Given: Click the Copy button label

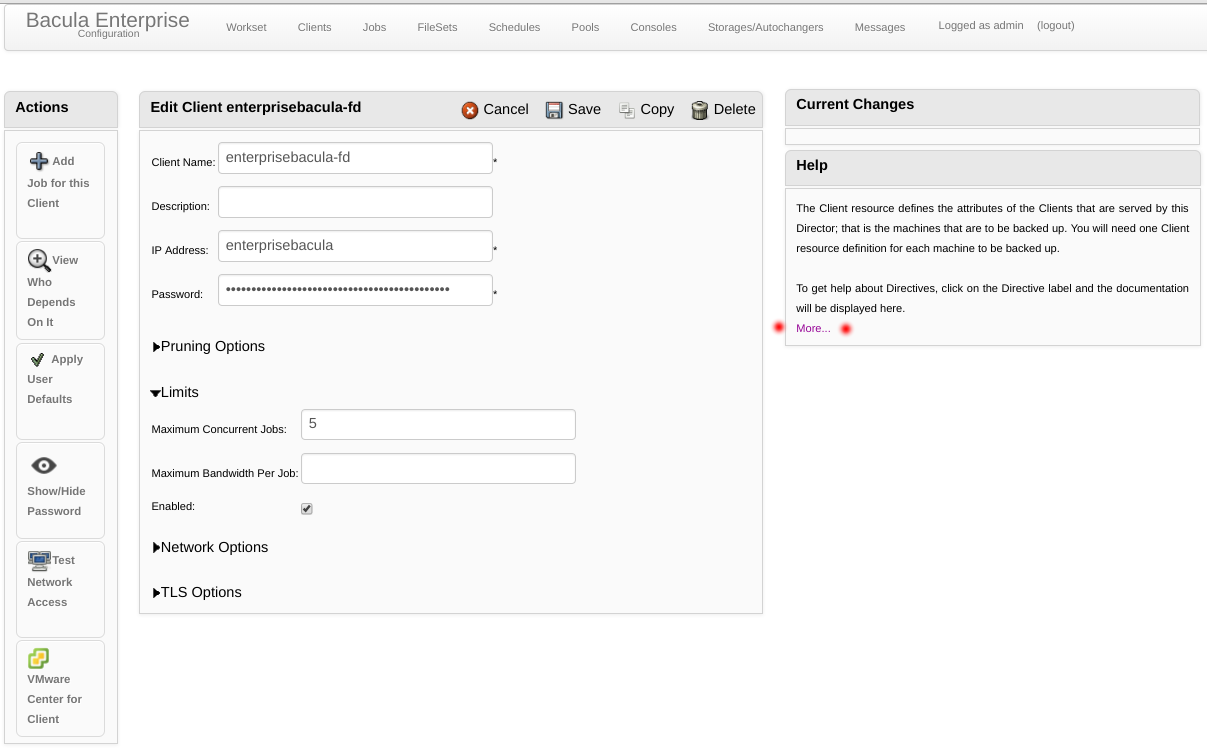Looking at the screenshot, I should 657,110.
